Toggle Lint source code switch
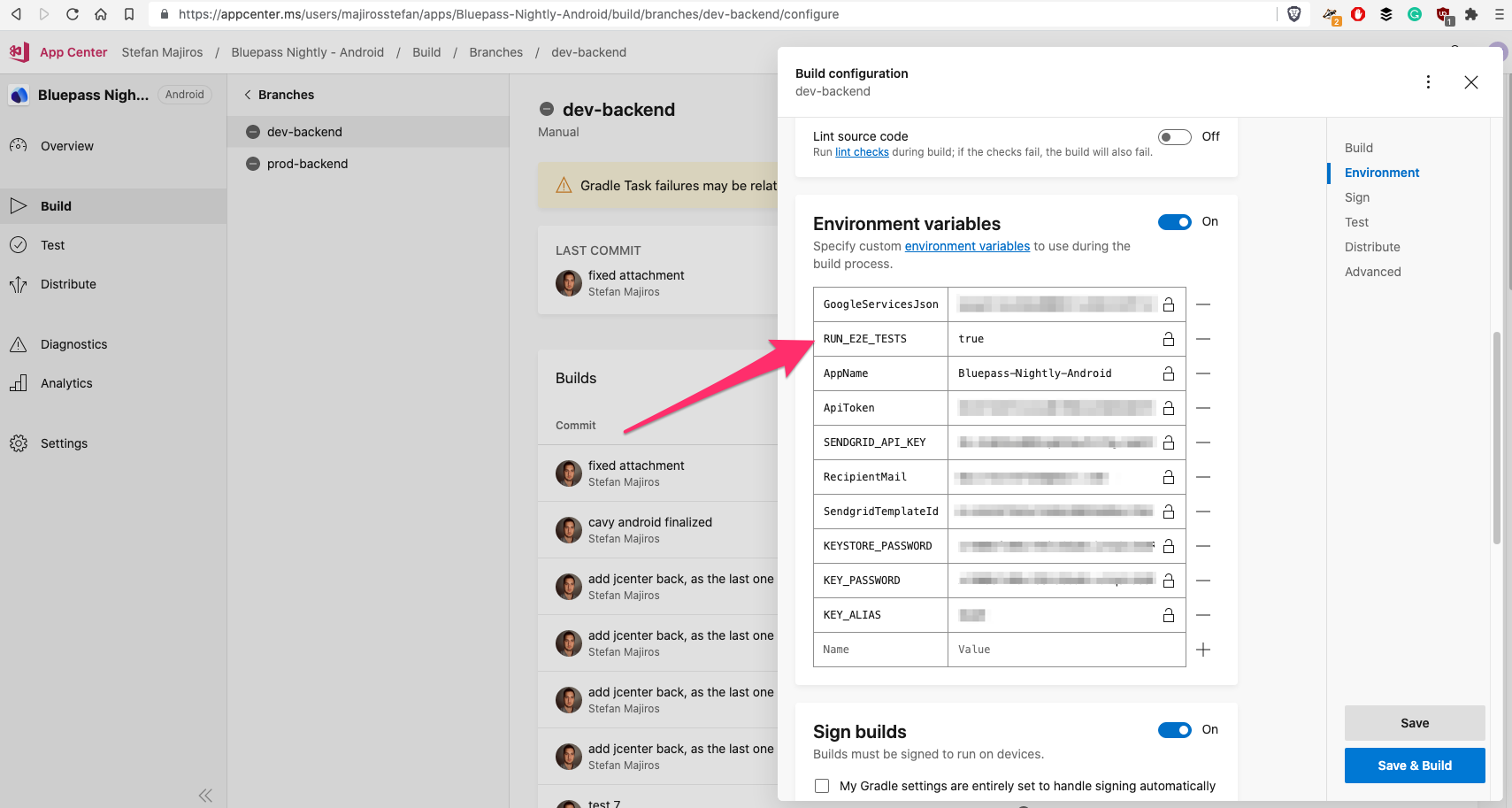Image resolution: width=1512 pixels, height=808 pixels. [x=1175, y=137]
